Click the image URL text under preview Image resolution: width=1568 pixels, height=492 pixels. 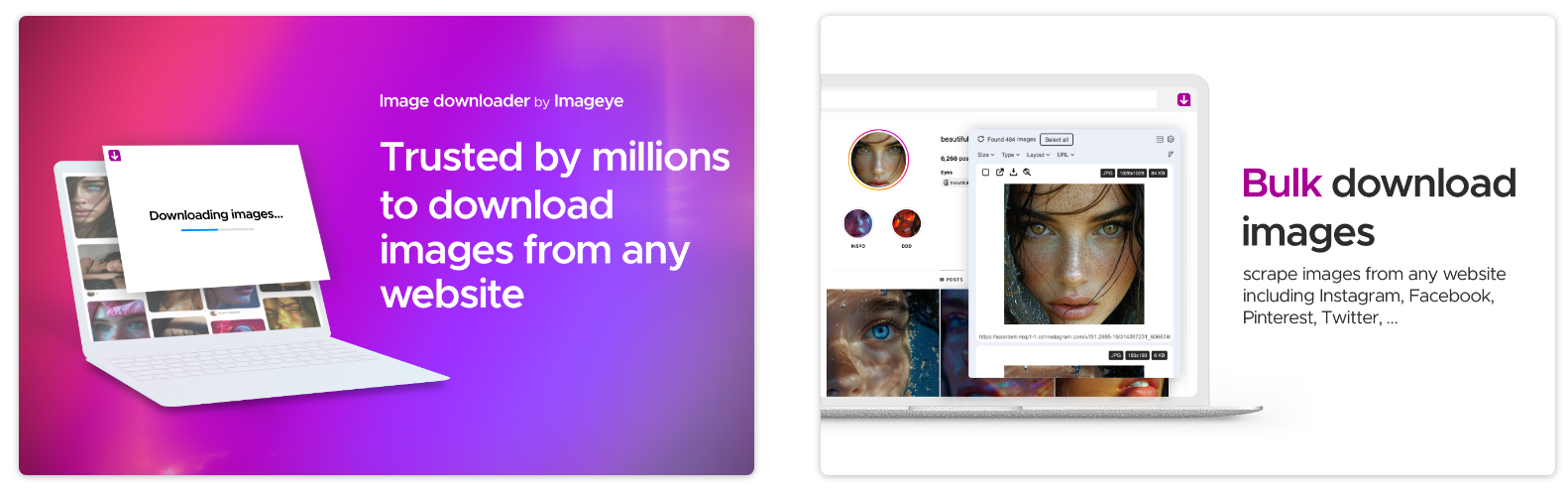point(1074,336)
